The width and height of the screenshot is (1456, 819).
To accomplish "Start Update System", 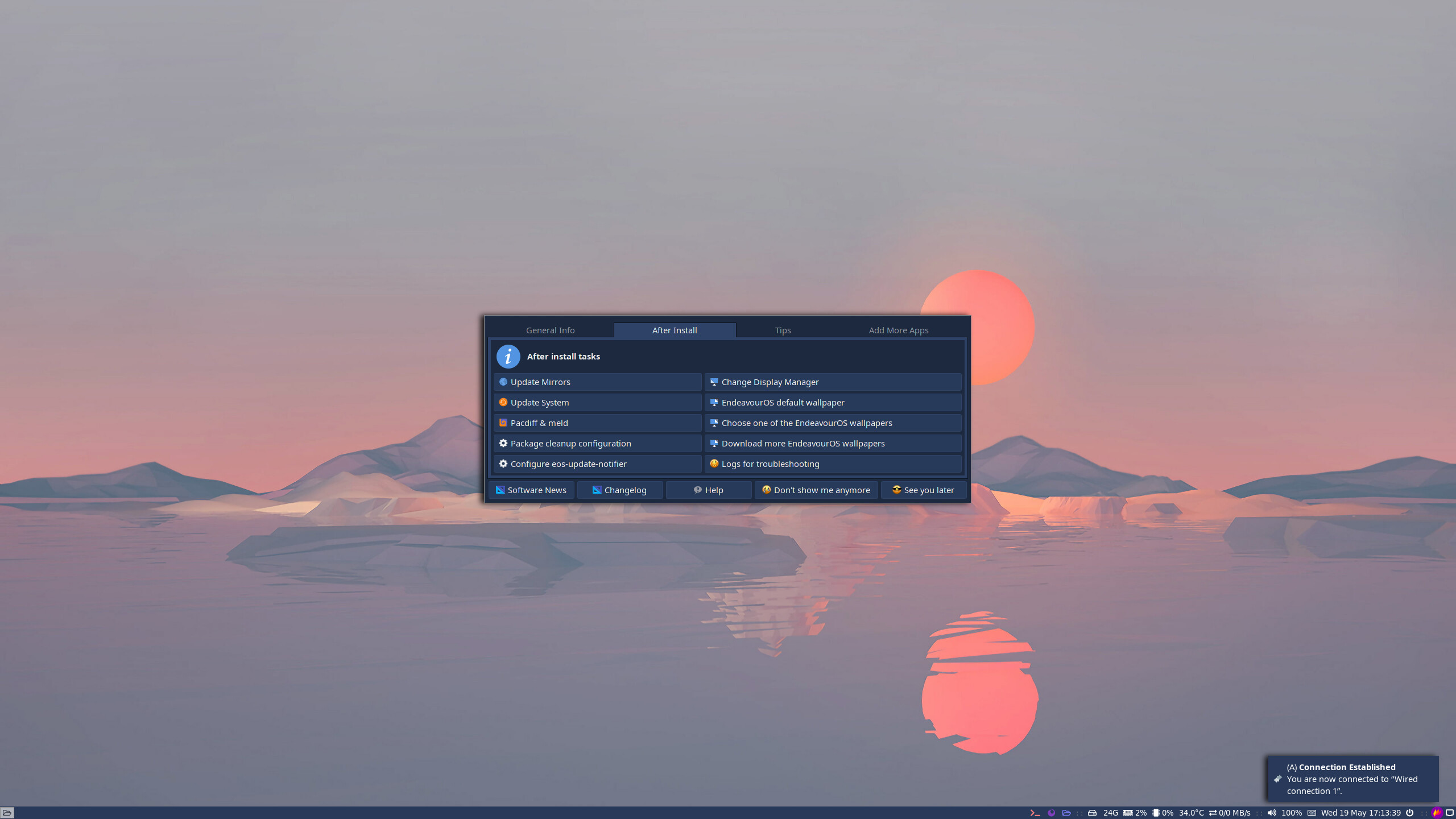I will click(x=597, y=402).
